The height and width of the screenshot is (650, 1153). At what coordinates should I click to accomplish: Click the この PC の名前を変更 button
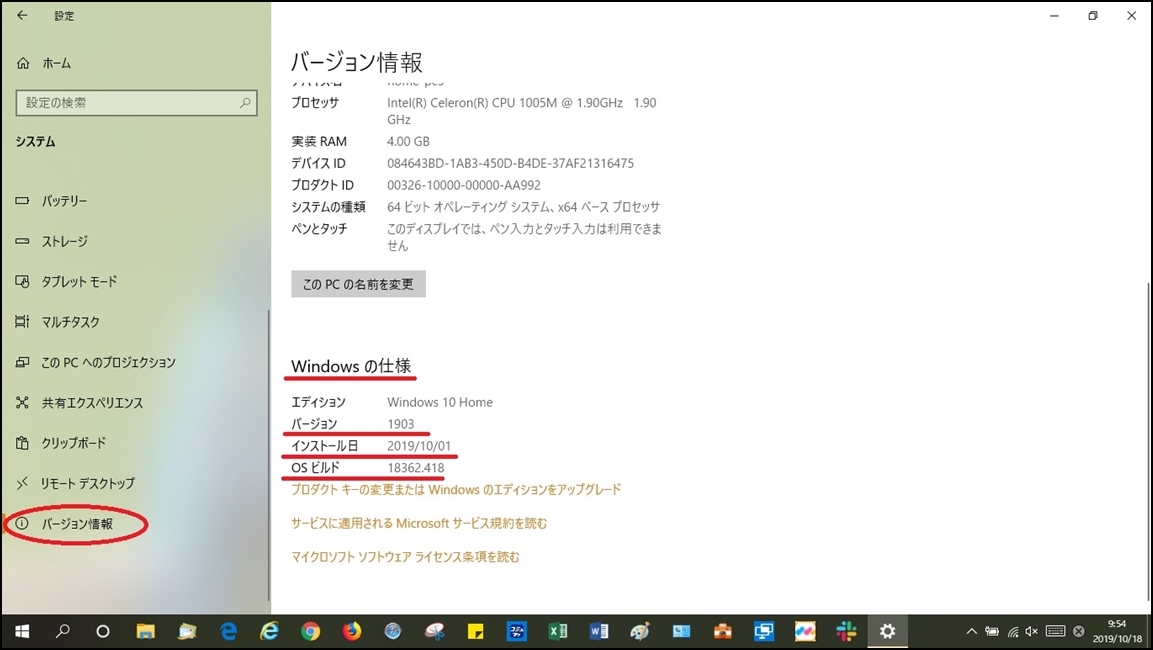pyautogui.click(x=358, y=284)
